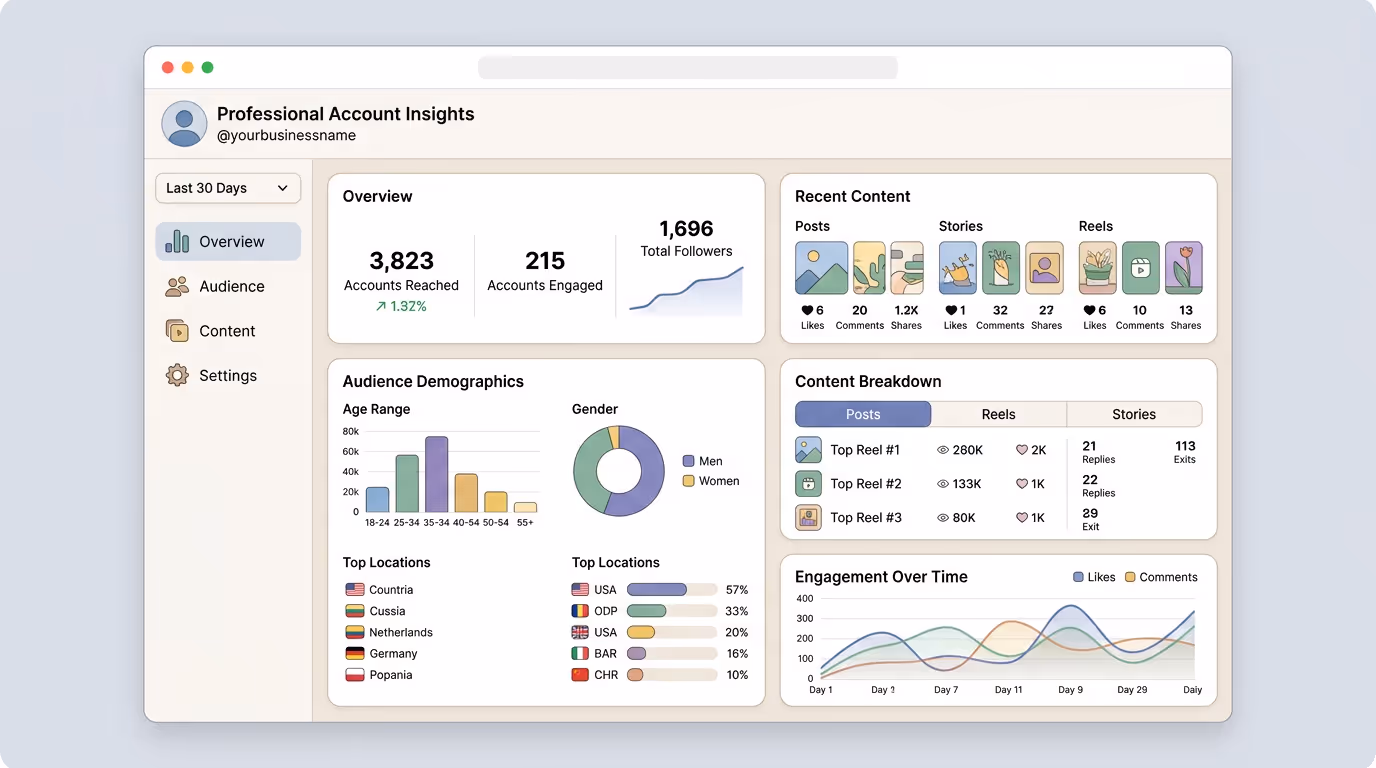Image resolution: width=1376 pixels, height=768 pixels.
Task: Open the Audience section icon
Action: click(x=176, y=286)
